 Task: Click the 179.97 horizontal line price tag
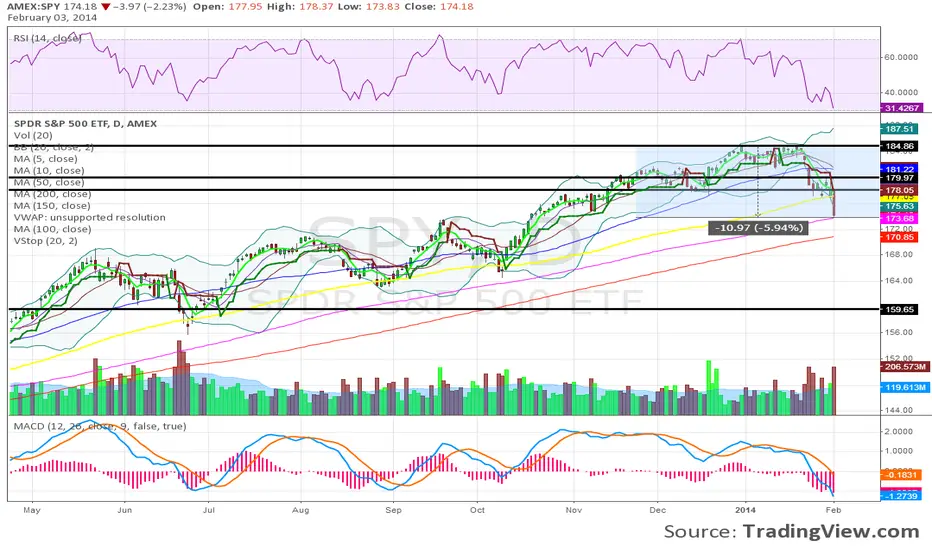click(899, 178)
